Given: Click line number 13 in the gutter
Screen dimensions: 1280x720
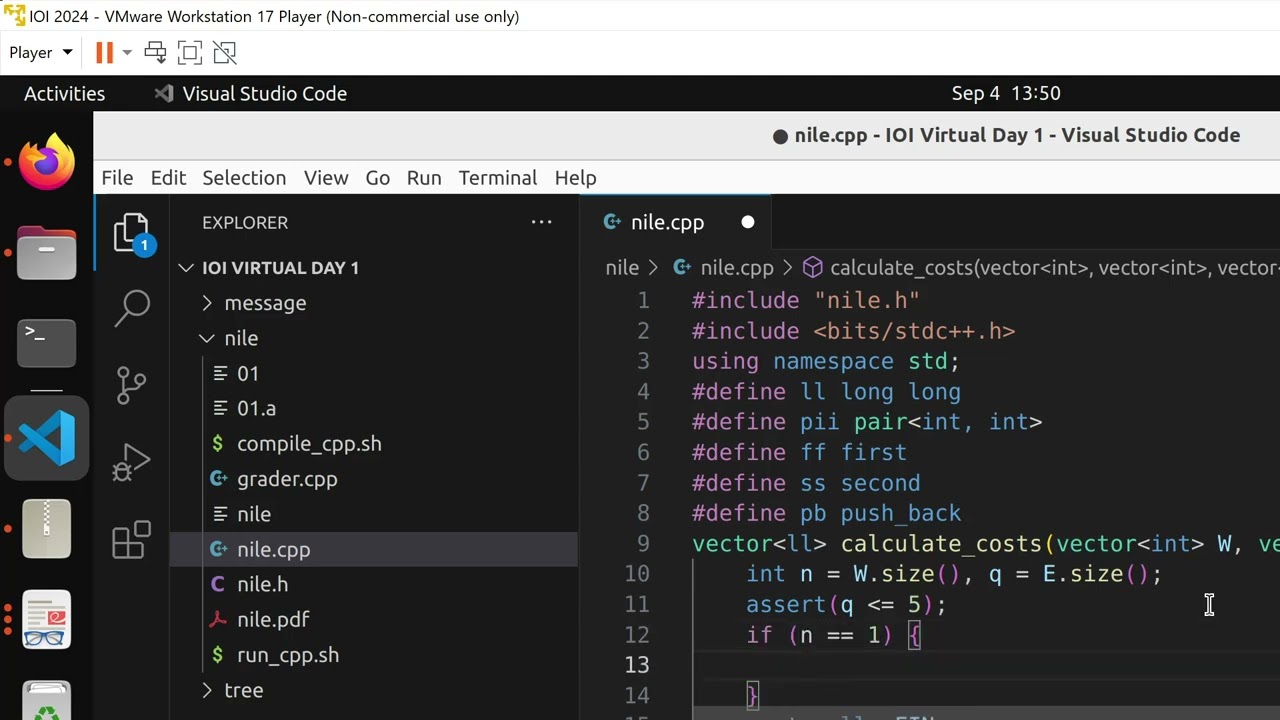Looking at the screenshot, I should click(x=637, y=664).
